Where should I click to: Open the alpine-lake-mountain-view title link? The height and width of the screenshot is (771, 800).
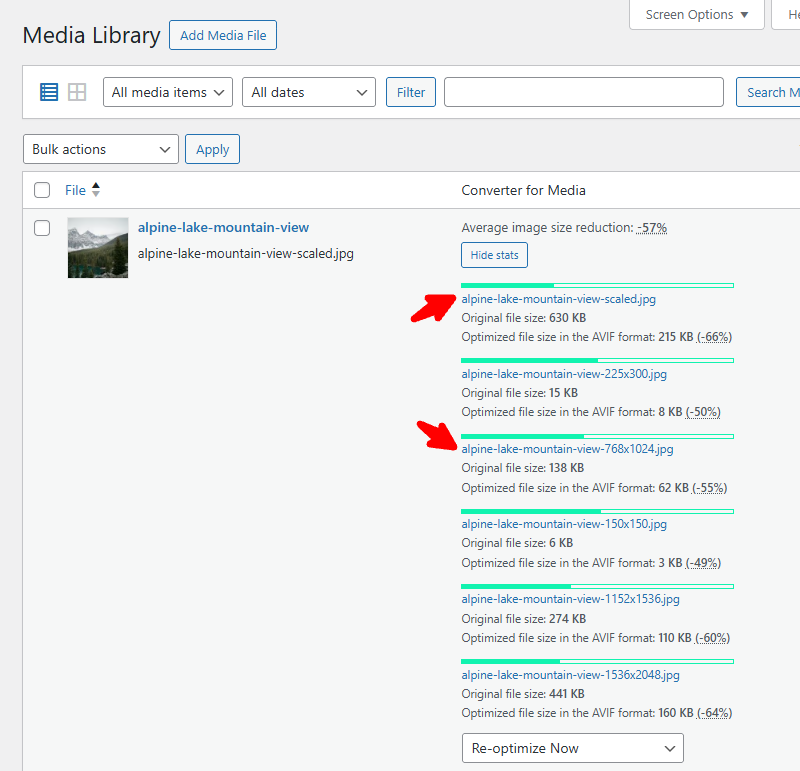(x=223, y=228)
